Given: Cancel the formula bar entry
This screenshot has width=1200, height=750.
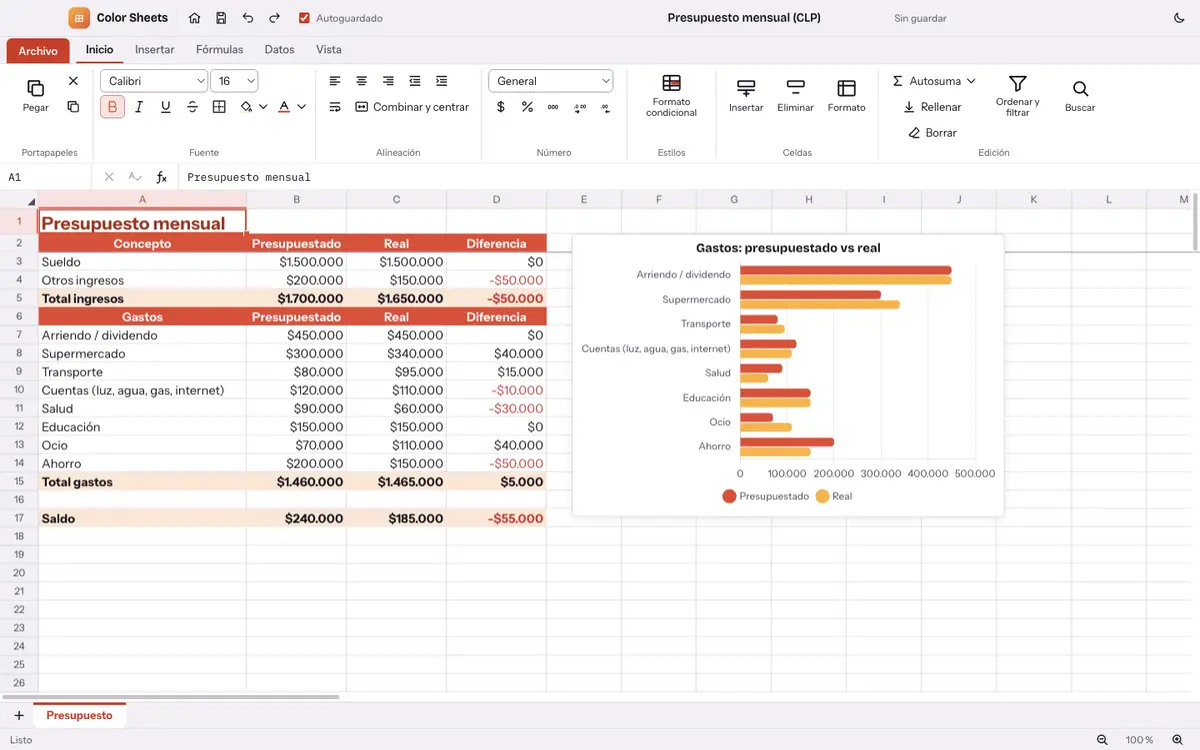Looking at the screenshot, I should point(109,177).
